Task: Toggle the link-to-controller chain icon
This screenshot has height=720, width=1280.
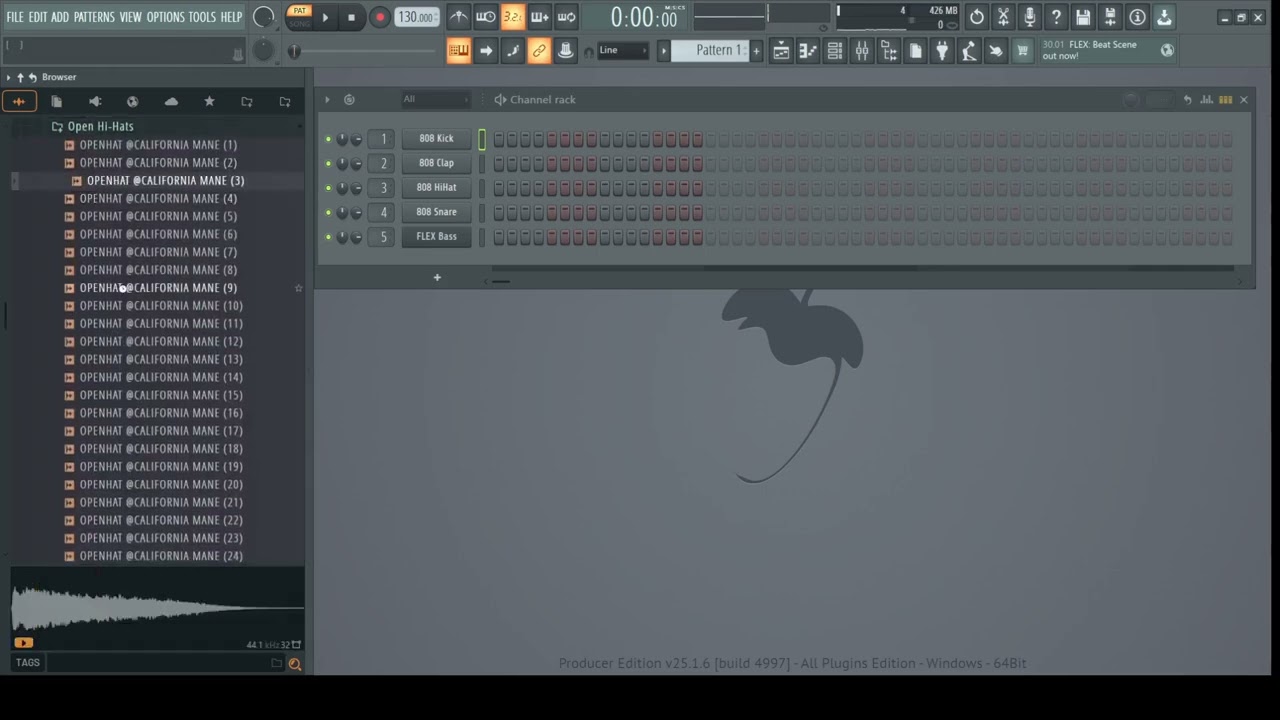Action: pos(539,51)
